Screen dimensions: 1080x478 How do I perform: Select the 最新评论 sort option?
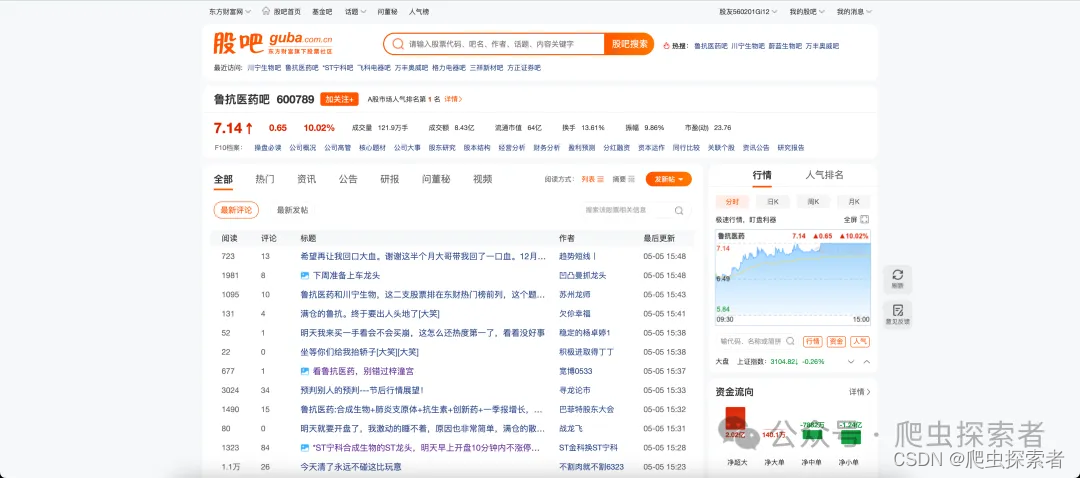tap(236, 210)
